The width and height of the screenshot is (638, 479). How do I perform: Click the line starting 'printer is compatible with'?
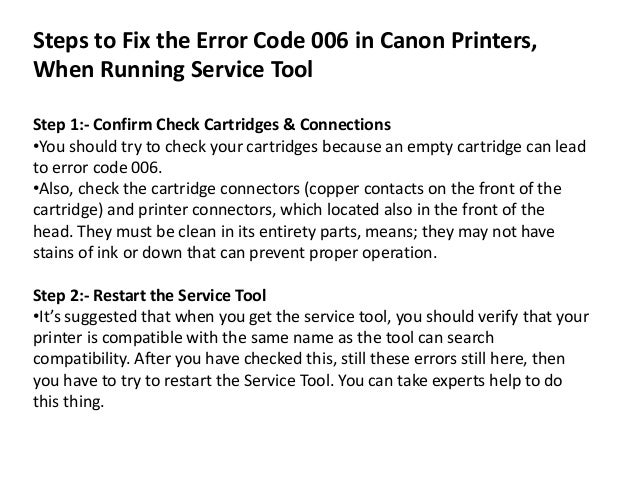263,338
